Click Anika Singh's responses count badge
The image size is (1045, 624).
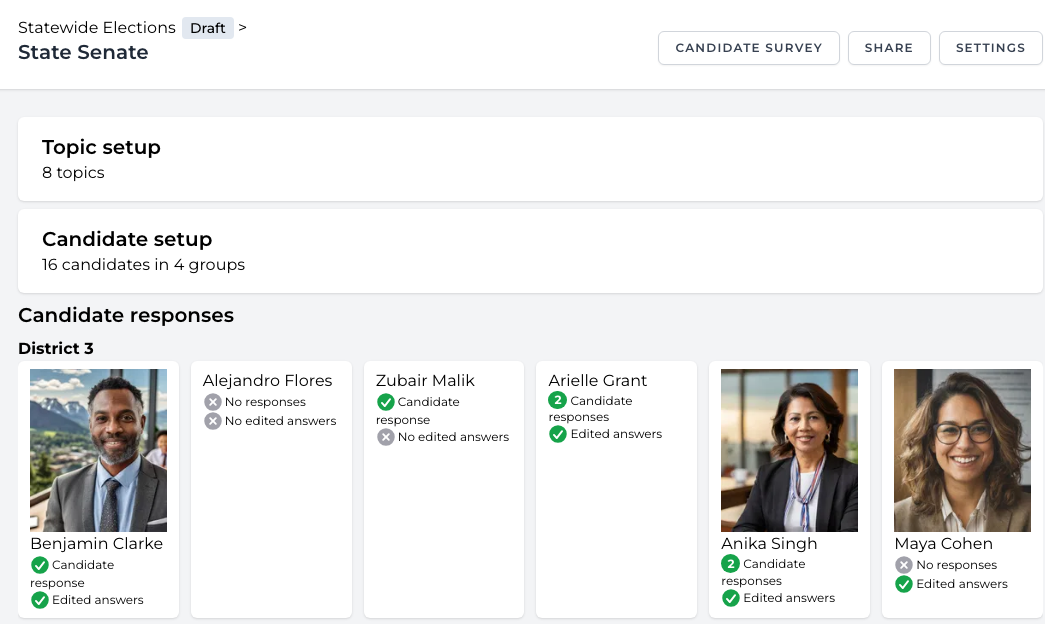pos(731,563)
